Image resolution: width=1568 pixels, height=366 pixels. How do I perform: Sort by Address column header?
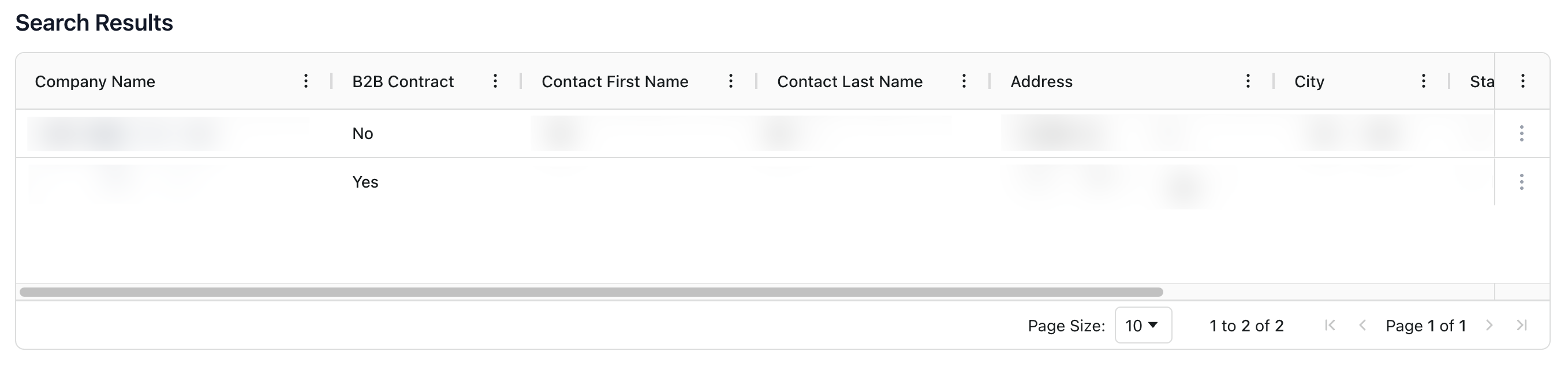tap(1041, 81)
